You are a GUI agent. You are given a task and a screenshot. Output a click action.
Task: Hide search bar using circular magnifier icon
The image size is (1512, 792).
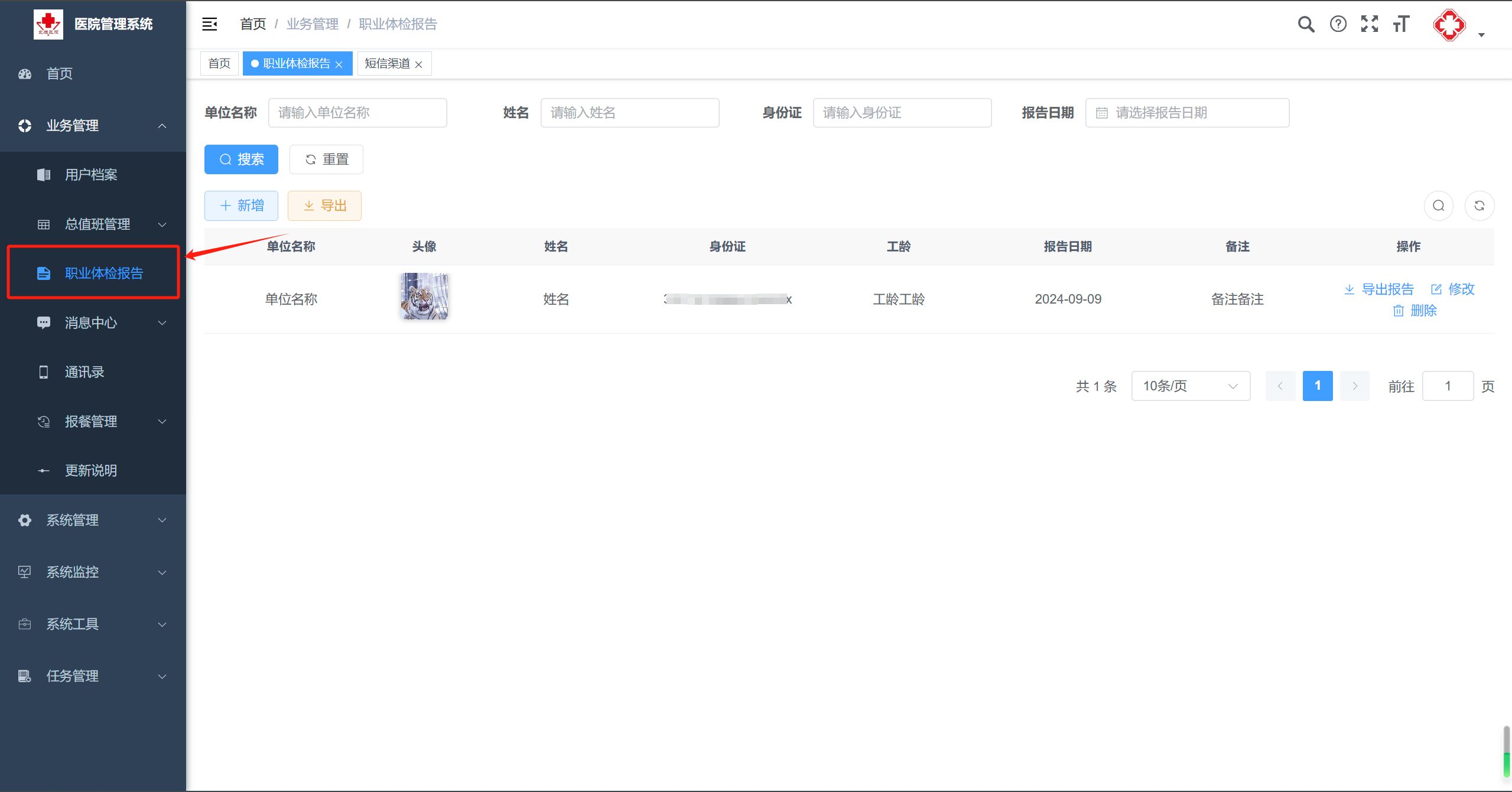[1438, 206]
